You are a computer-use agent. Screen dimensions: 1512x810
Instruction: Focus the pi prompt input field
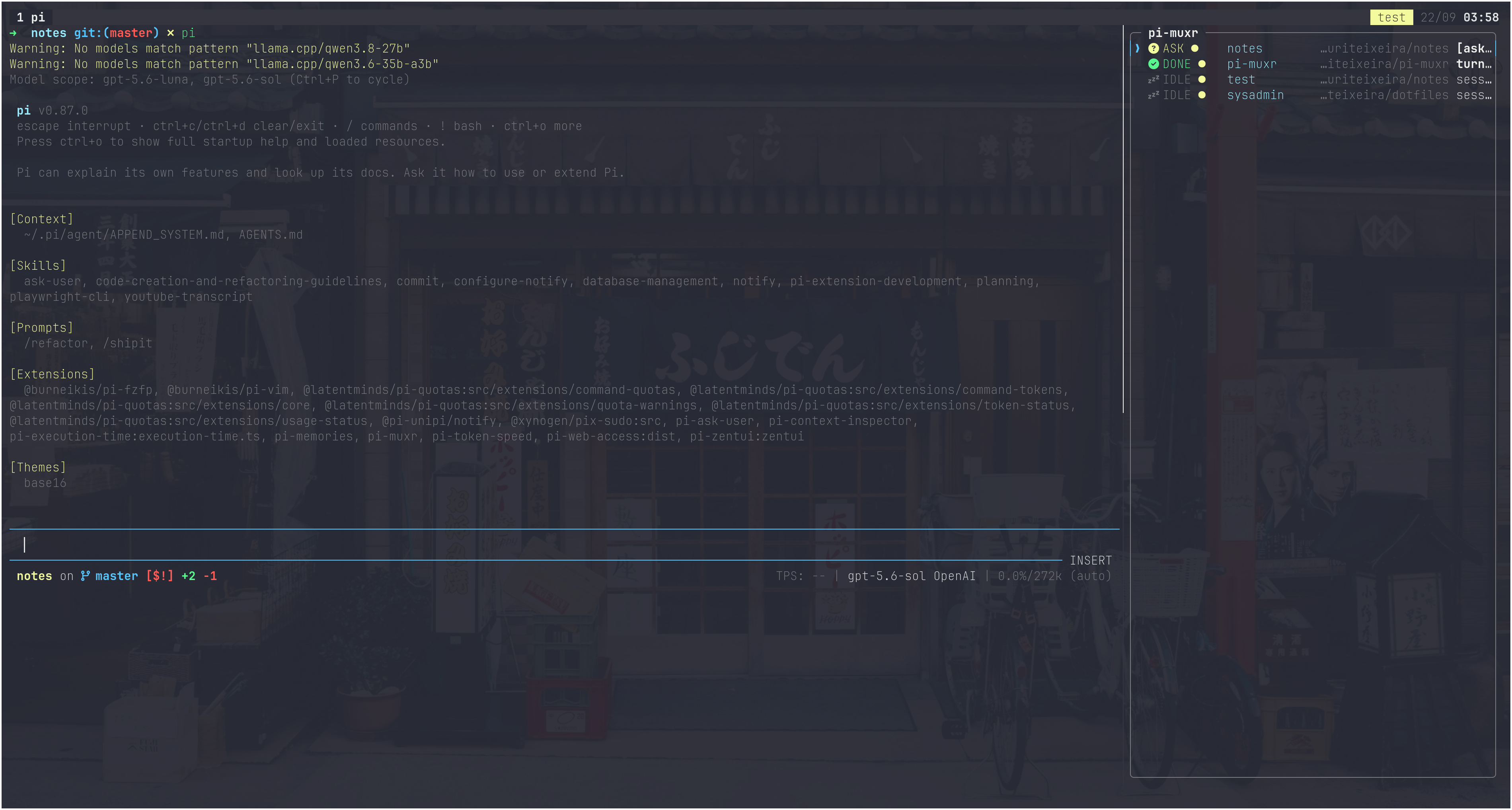coord(564,545)
